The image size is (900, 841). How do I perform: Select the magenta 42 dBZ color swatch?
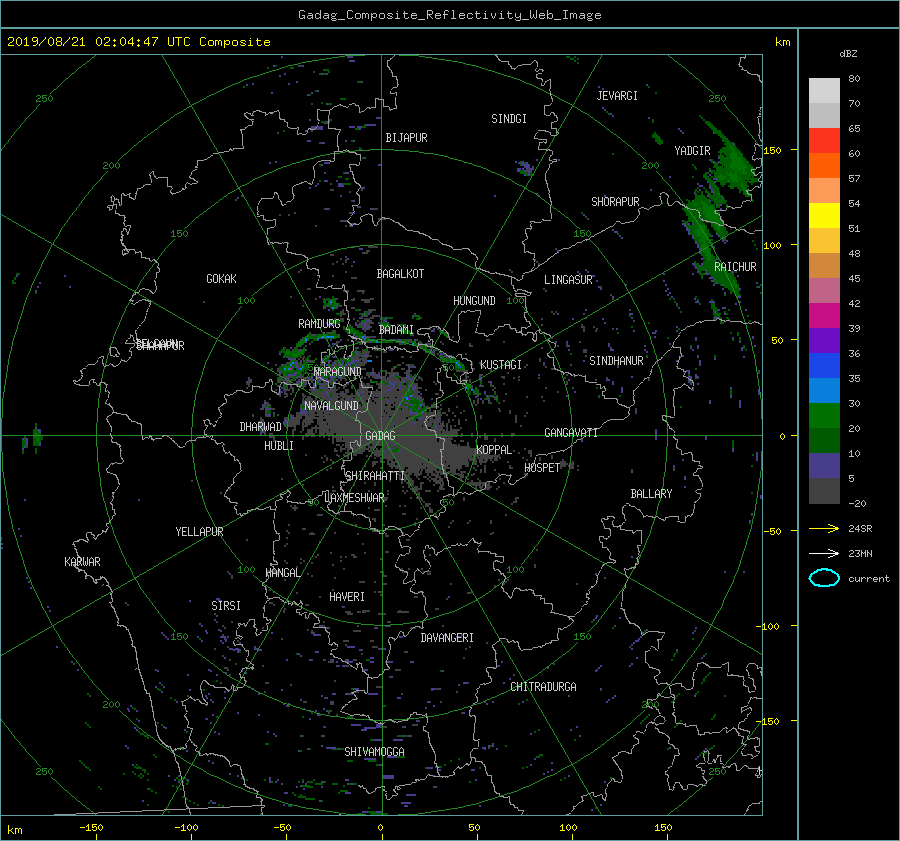pyautogui.click(x=824, y=316)
